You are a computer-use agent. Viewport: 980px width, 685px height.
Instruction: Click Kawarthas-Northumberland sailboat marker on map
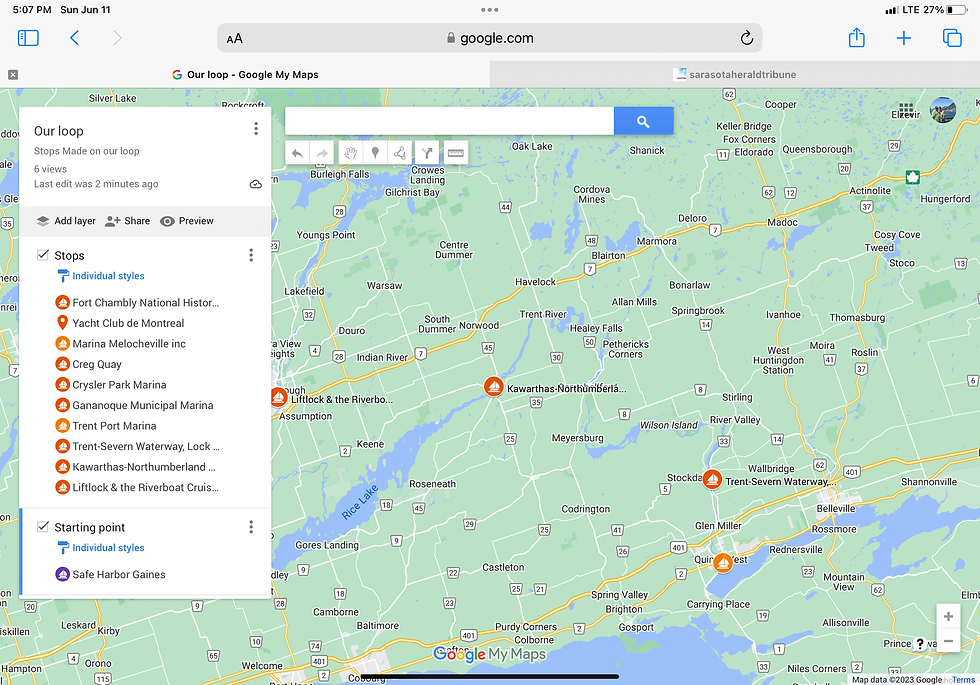pyautogui.click(x=494, y=387)
